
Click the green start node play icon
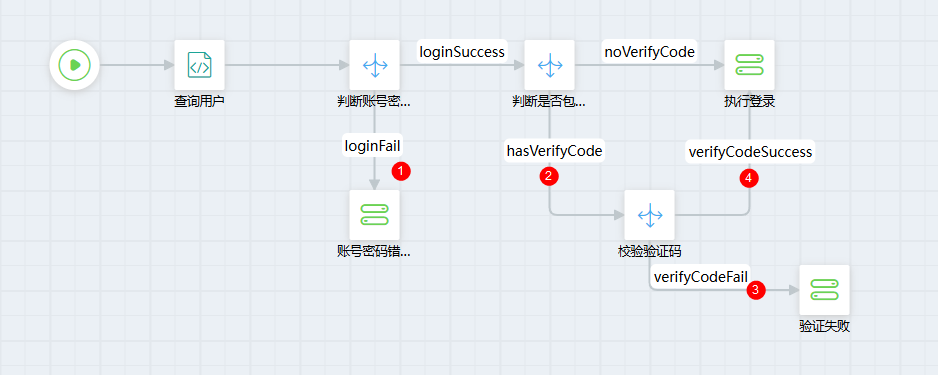point(74,65)
